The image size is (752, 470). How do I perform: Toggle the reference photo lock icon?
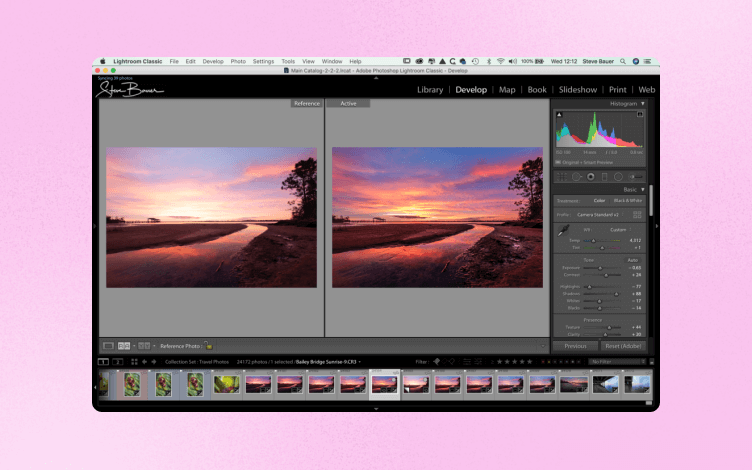tap(209, 345)
